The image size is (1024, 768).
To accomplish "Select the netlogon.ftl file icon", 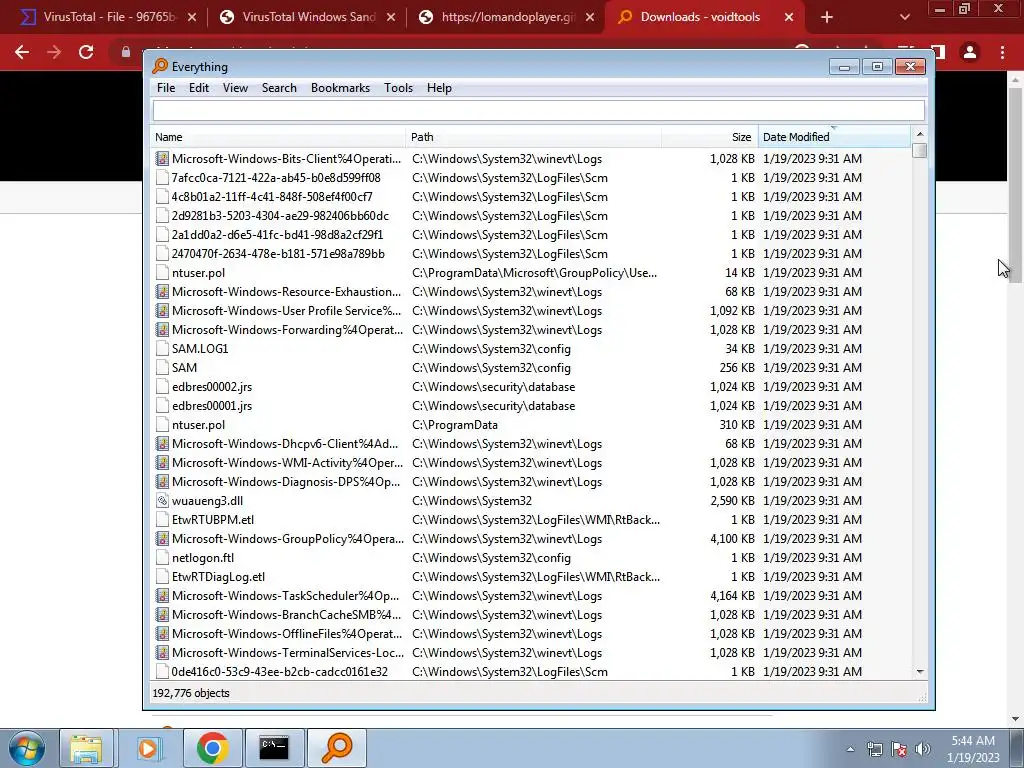I will pyautogui.click(x=162, y=558).
